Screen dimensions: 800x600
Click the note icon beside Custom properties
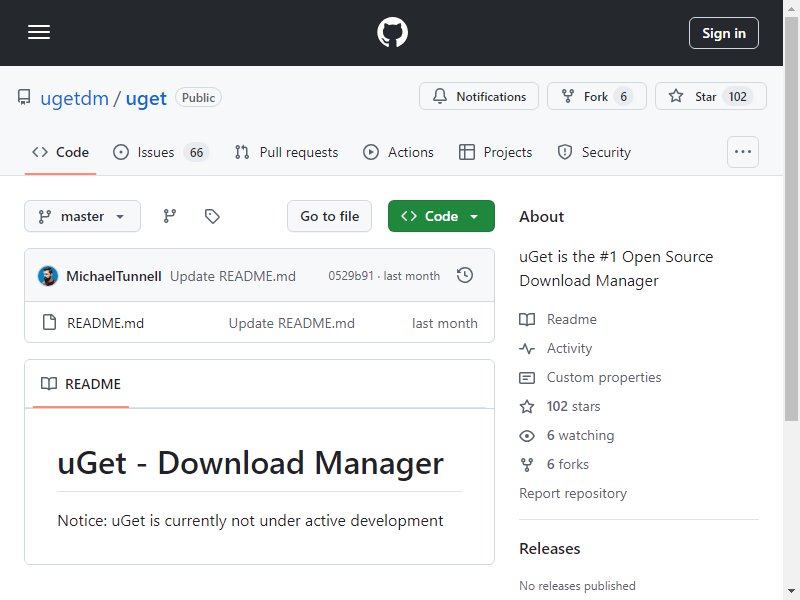(x=527, y=378)
